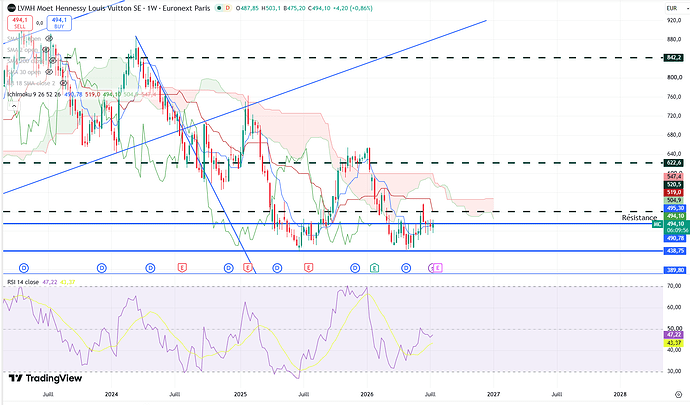The image size is (690, 405).
Task: Click the 06:09:56 bar countdown label
Action: tap(677, 230)
